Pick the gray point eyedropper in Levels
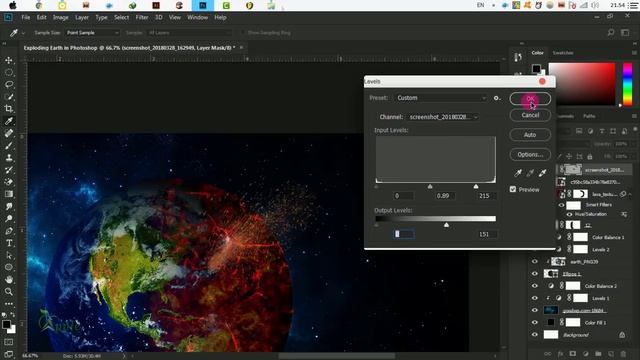This screenshot has width=640, height=360. click(x=530, y=173)
